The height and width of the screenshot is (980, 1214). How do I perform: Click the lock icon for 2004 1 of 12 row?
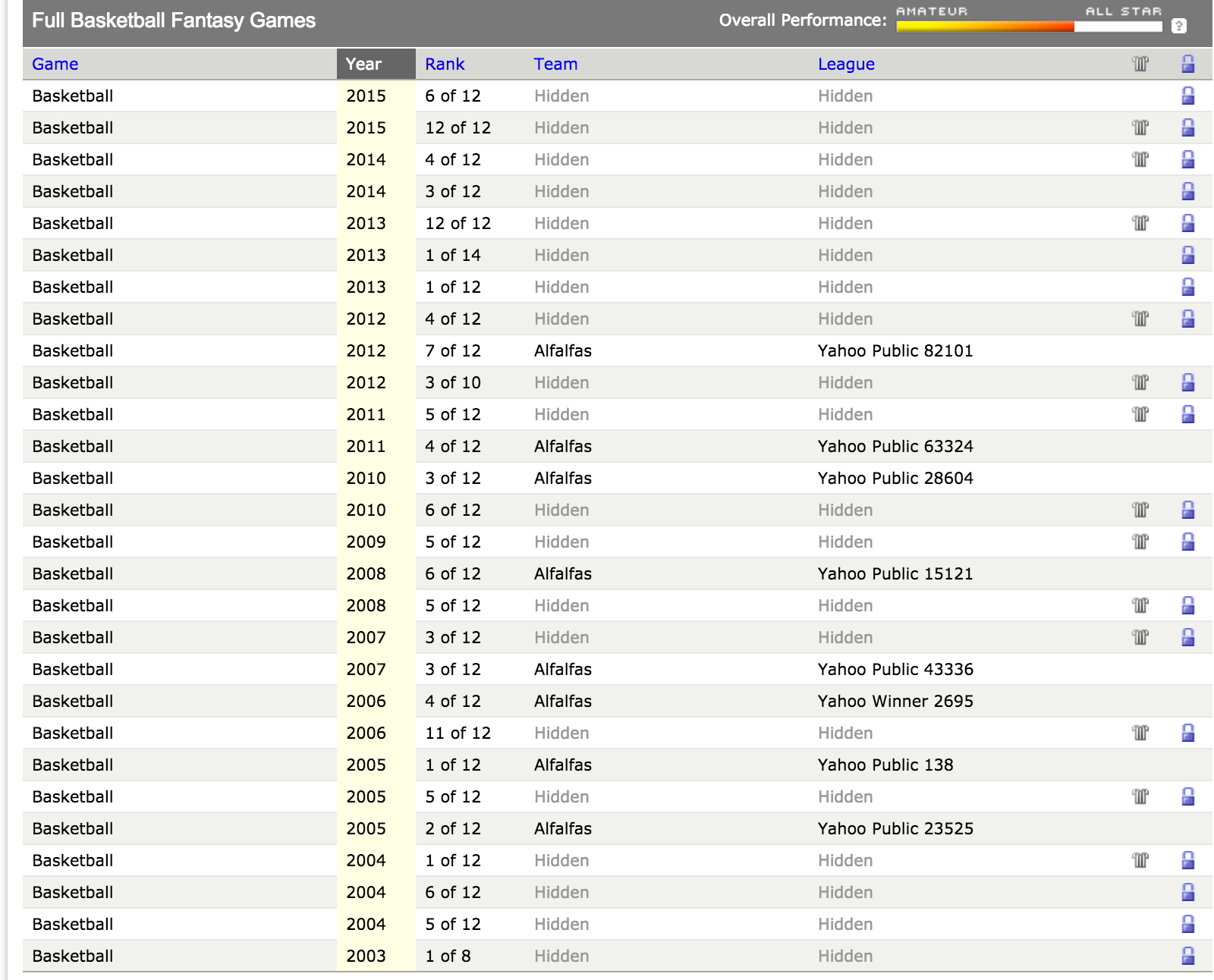tap(1188, 860)
